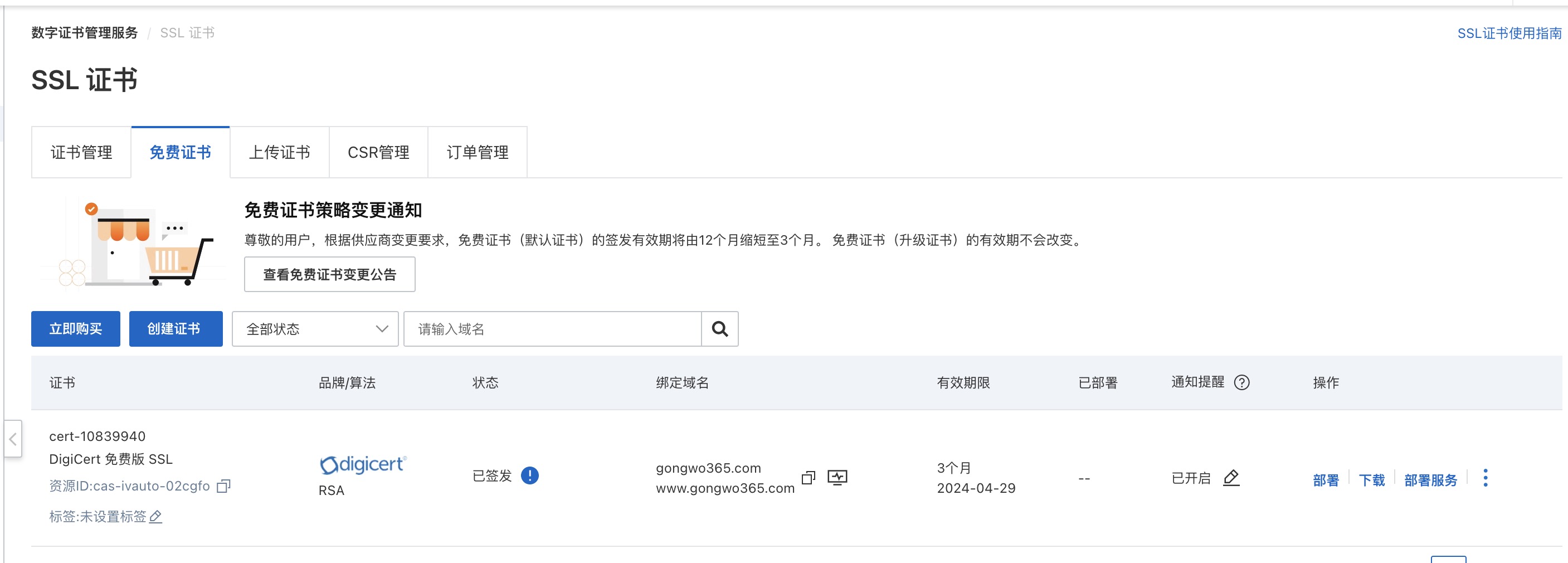Edit the notification reminder setting

point(1231,478)
